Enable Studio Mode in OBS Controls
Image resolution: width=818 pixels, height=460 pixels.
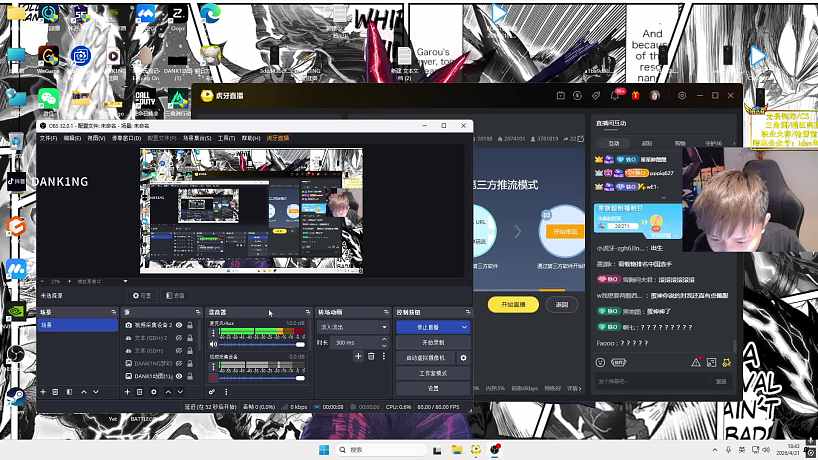(x=433, y=373)
